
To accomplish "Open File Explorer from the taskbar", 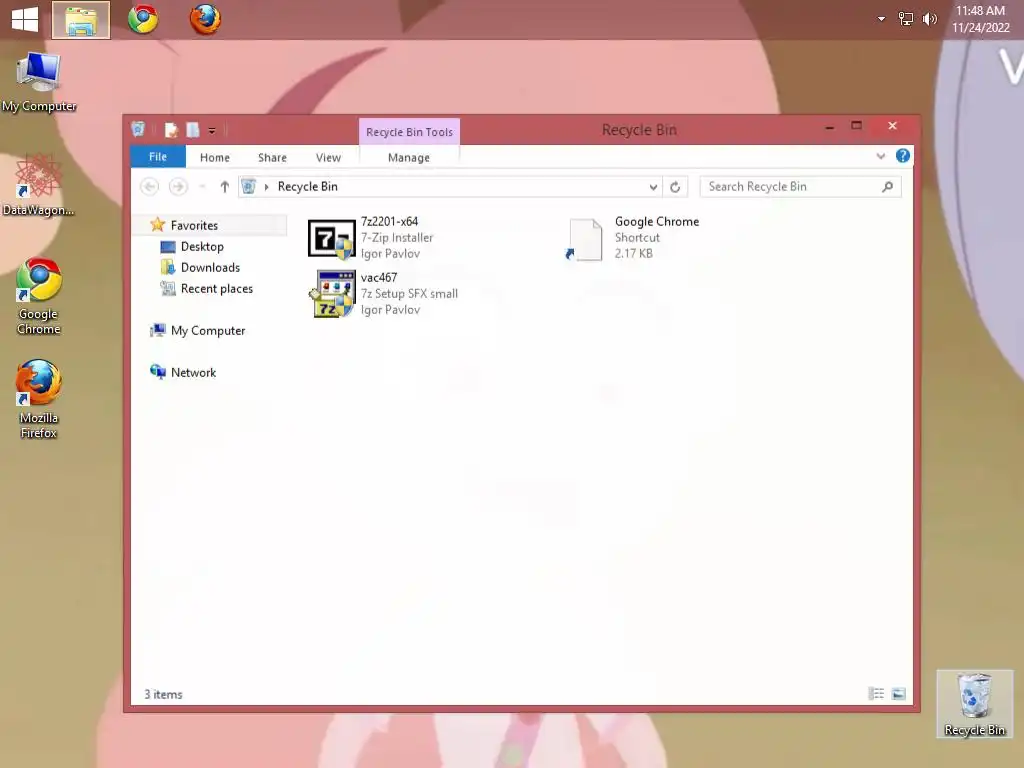I will pos(81,20).
